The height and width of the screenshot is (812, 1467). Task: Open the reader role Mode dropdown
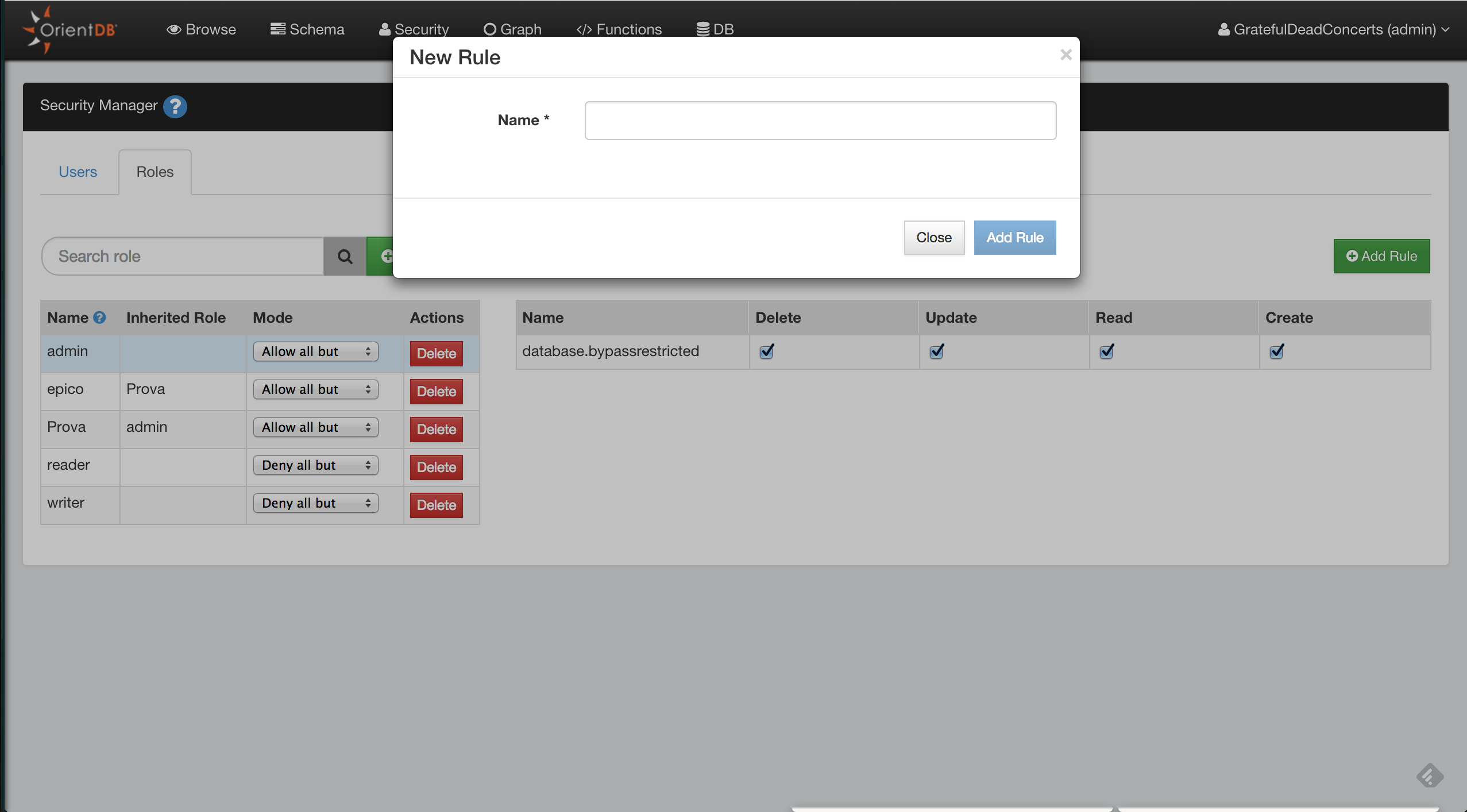[x=315, y=465]
